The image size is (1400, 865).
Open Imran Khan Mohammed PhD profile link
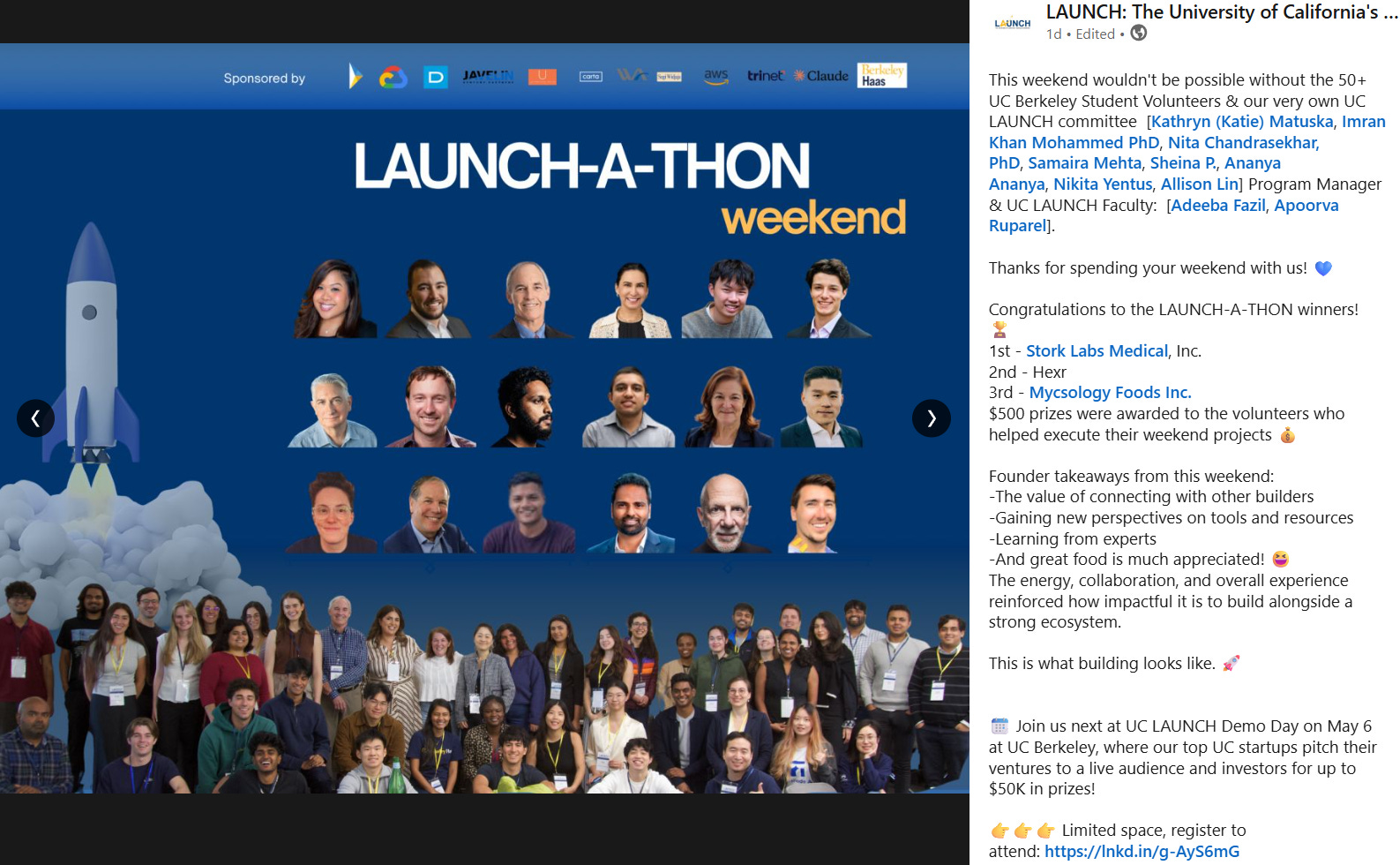click(x=1187, y=132)
